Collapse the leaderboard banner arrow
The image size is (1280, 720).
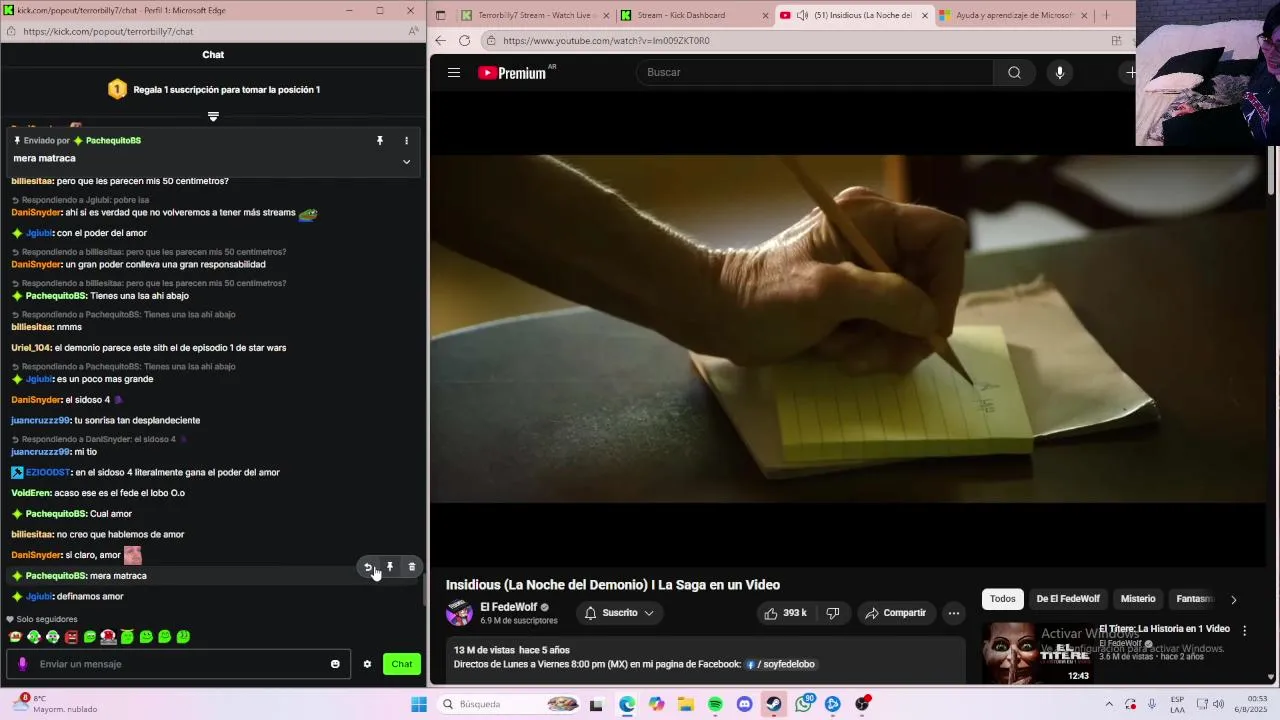[x=213, y=116]
